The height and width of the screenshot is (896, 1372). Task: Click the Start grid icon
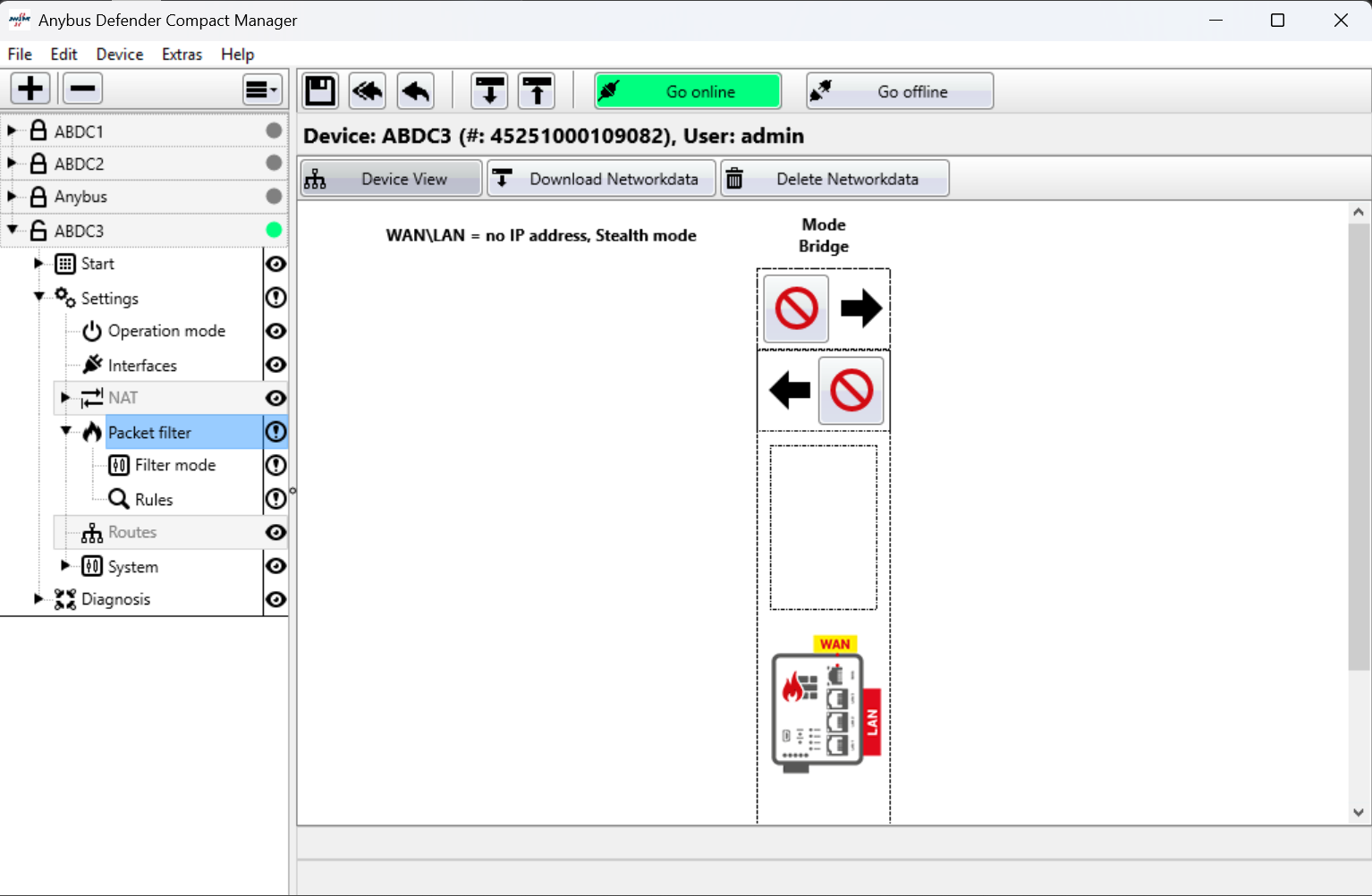point(65,264)
